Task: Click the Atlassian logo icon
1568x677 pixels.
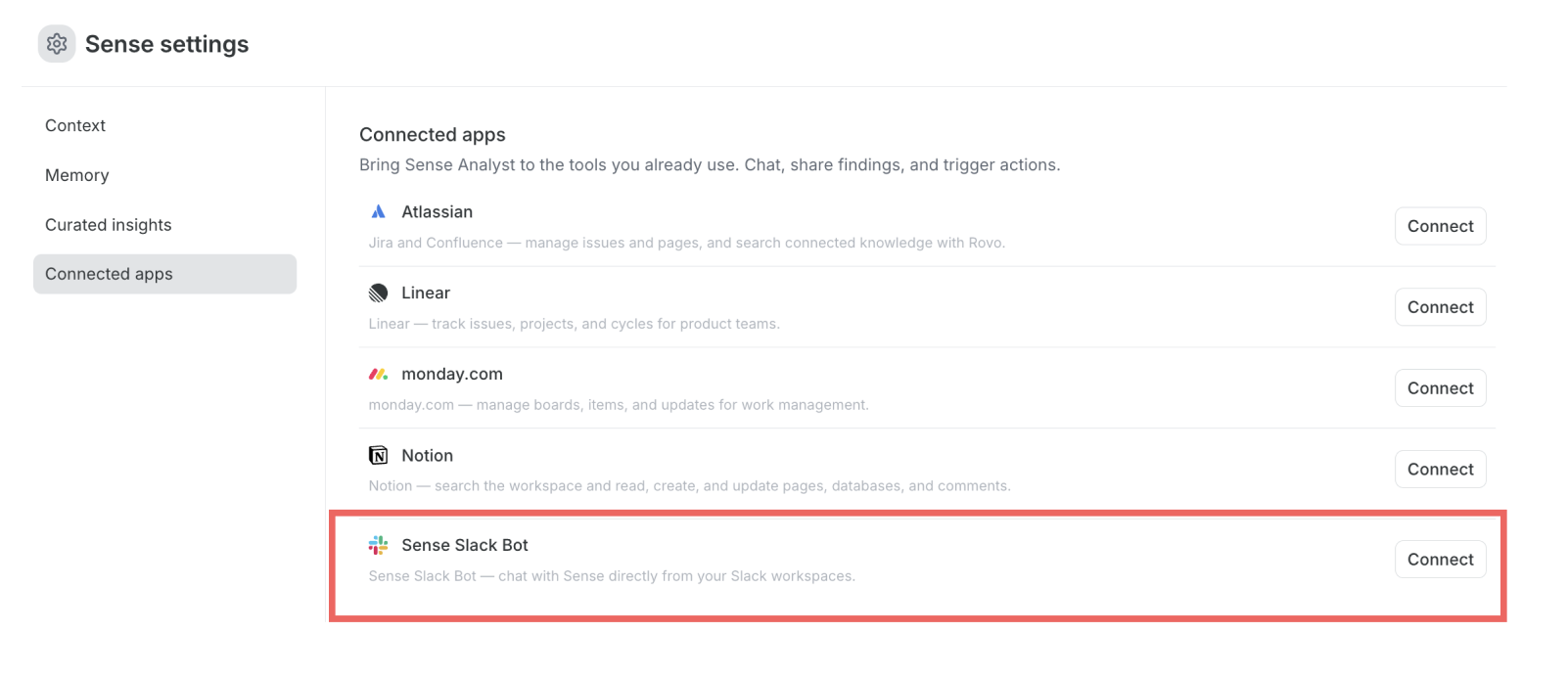Action: (379, 211)
